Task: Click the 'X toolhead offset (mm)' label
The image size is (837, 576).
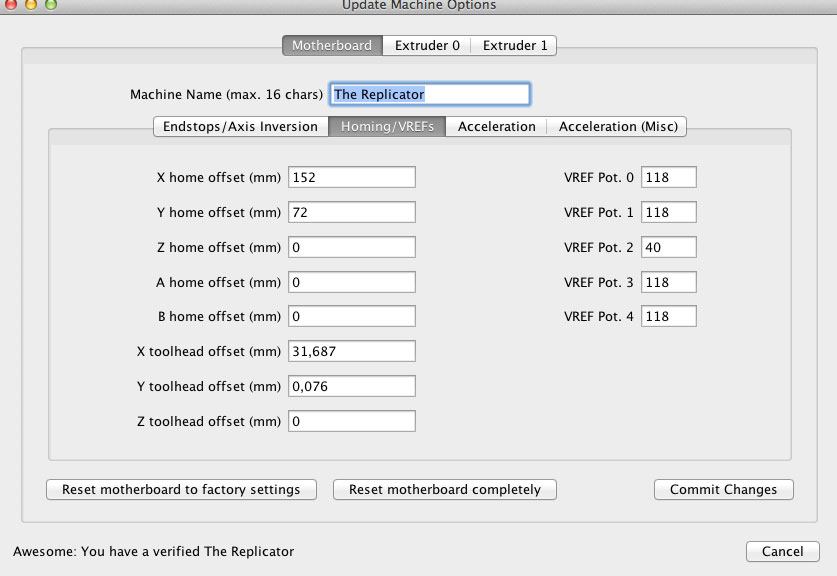Action: 209,352
